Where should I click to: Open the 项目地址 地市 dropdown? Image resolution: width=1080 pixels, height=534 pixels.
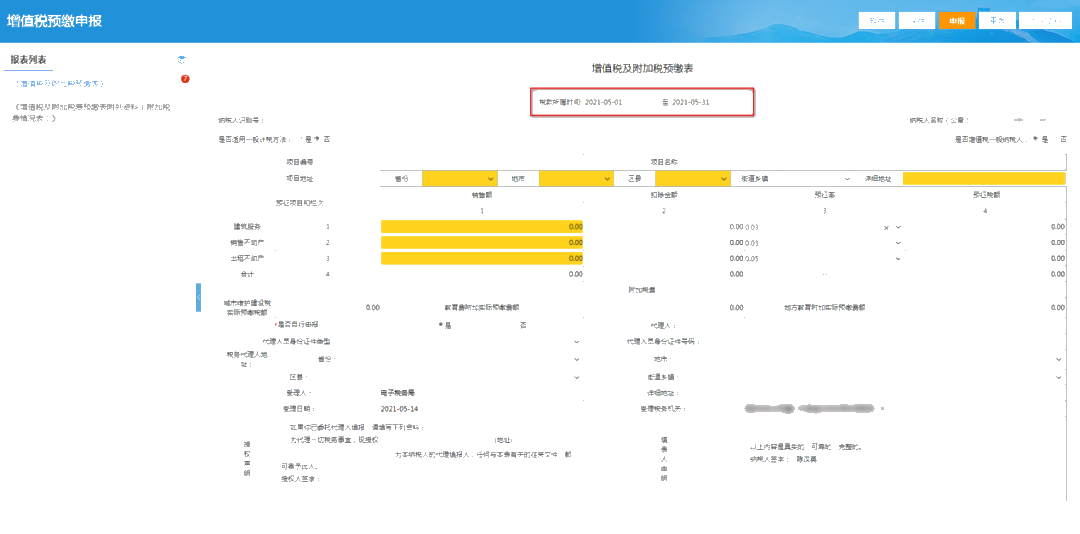(x=576, y=178)
